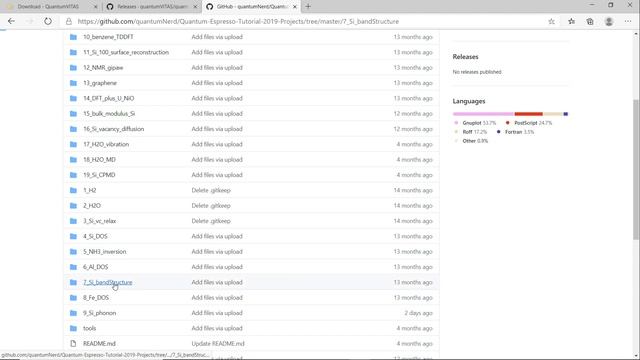Open the browser Settings and more menu
This screenshot has height=360, width=640.
point(628,21)
